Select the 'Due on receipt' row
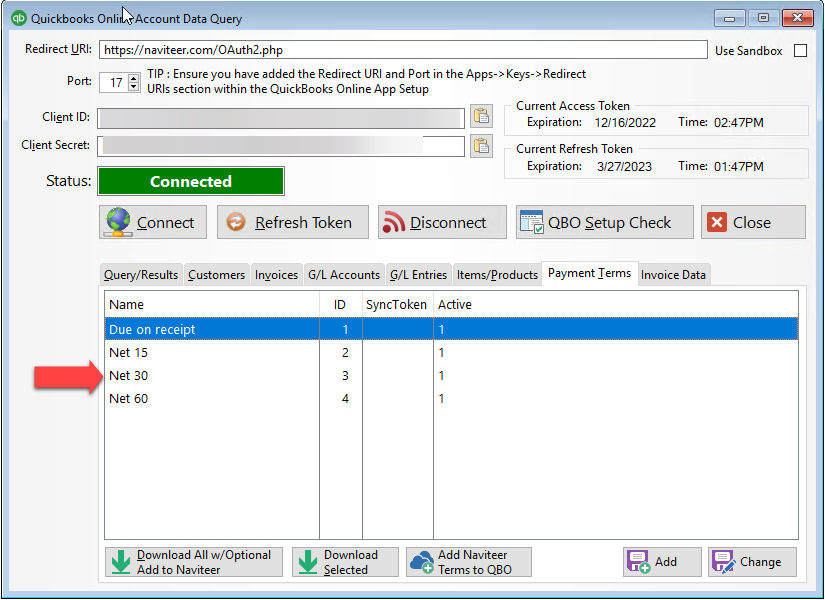 click(451, 329)
